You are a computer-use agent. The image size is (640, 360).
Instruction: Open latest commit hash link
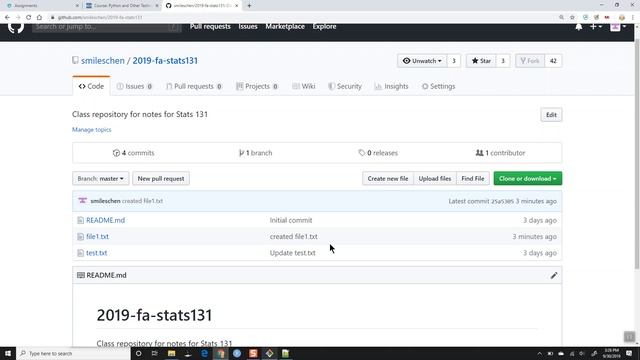(502, 201)
